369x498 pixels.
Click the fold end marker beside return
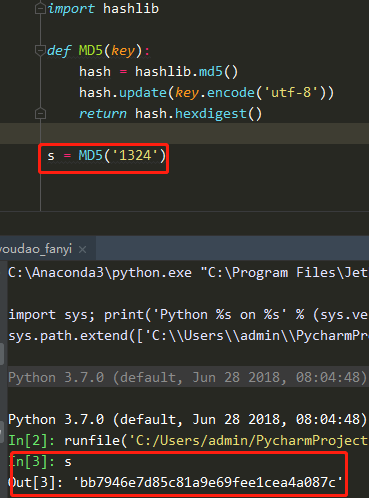[40, 114]
